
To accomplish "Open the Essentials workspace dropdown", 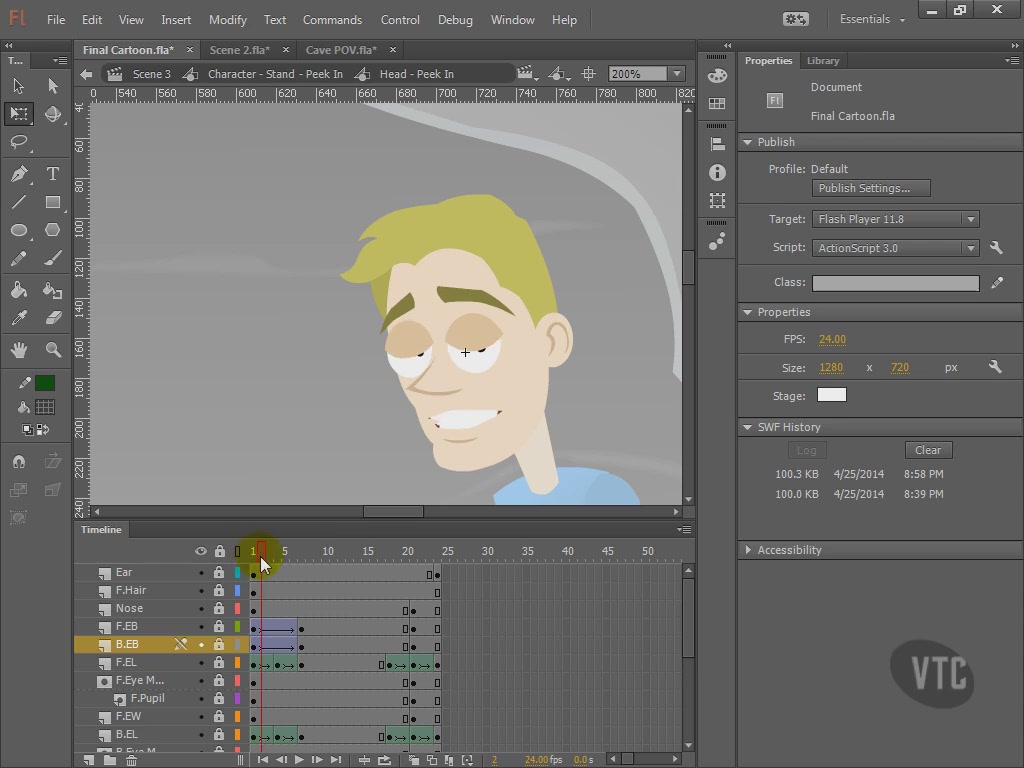I will (872, 20).
